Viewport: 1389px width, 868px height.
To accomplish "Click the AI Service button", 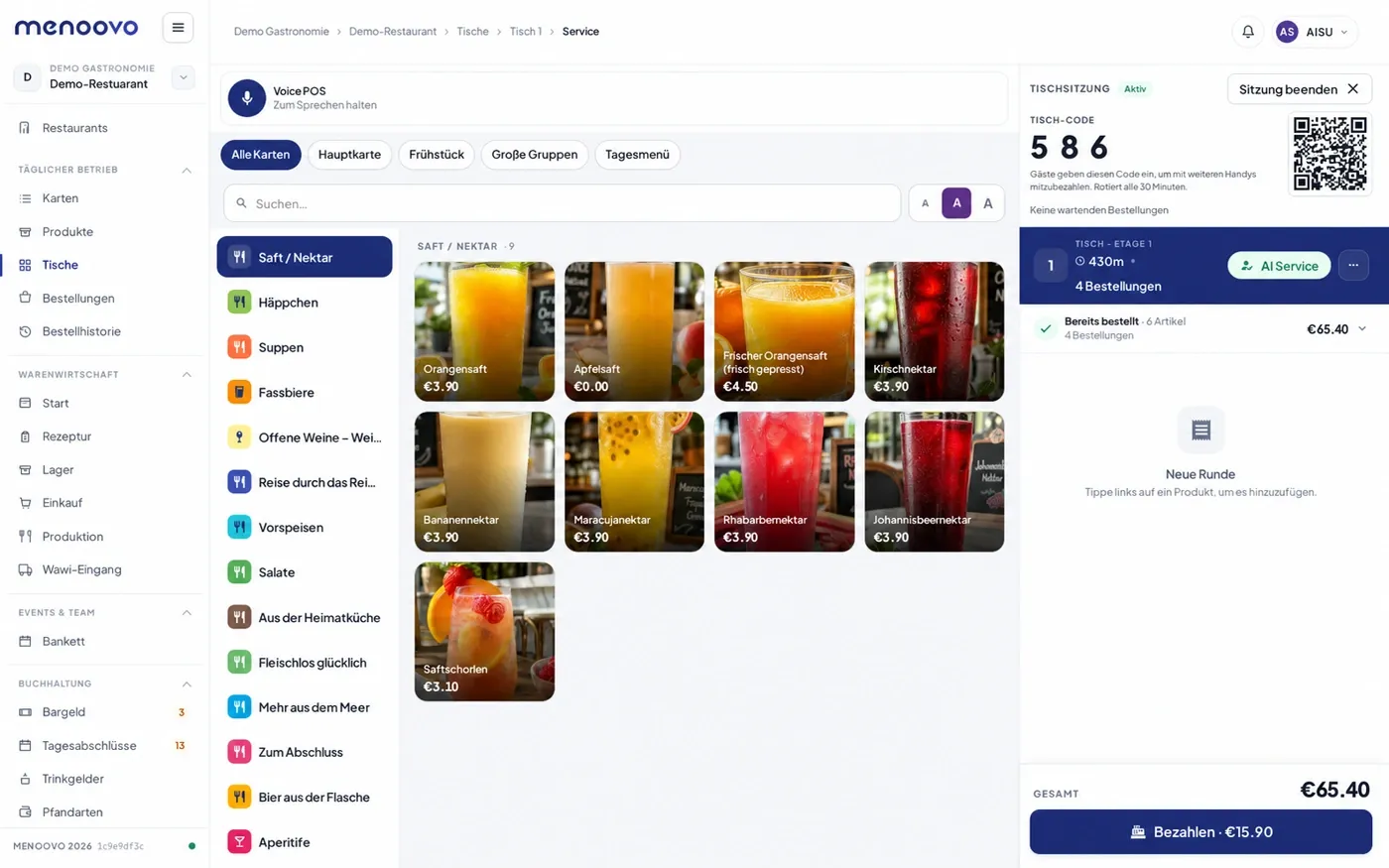I will (x=1280, y=266).
